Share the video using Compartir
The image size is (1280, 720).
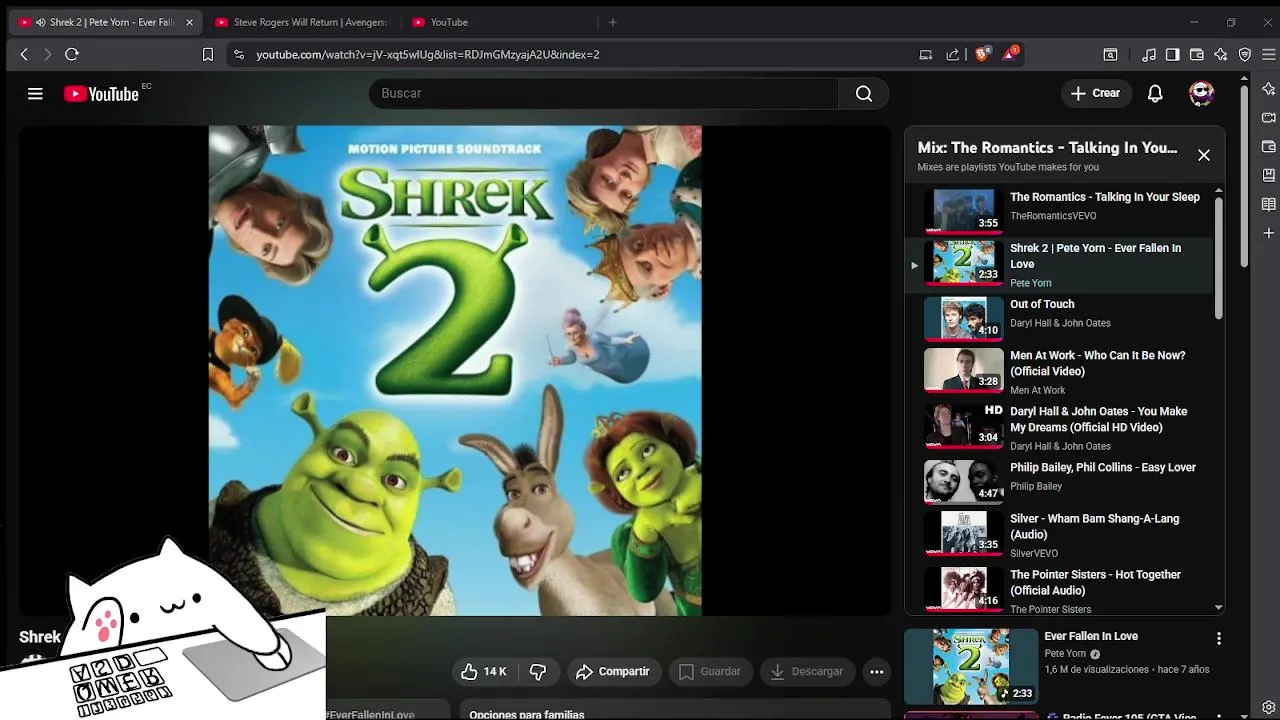point(613,672)
